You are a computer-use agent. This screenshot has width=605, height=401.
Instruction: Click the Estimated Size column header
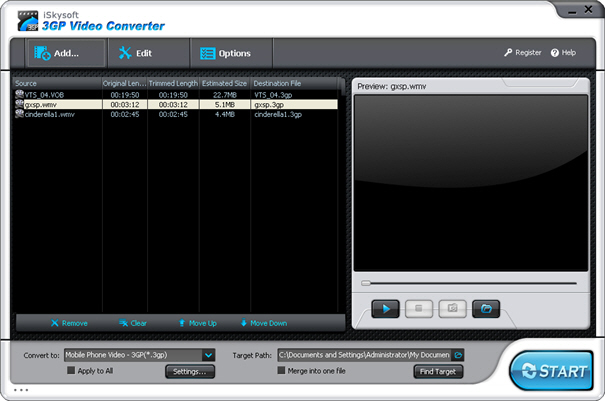(x=225, y=83)
